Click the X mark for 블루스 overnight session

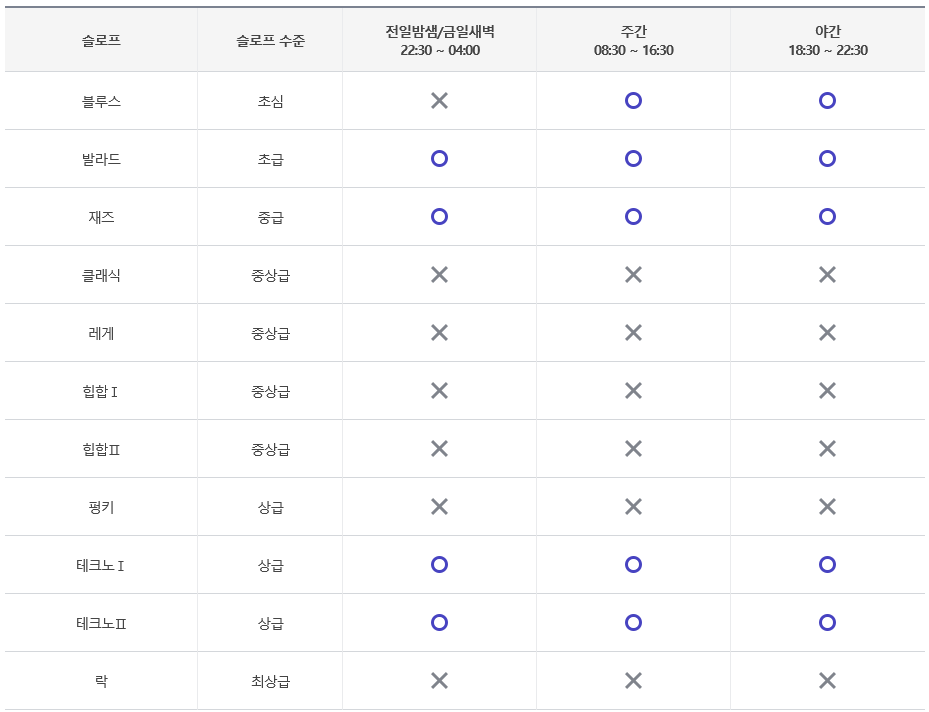pyautogui.click(x=437, y=100)
